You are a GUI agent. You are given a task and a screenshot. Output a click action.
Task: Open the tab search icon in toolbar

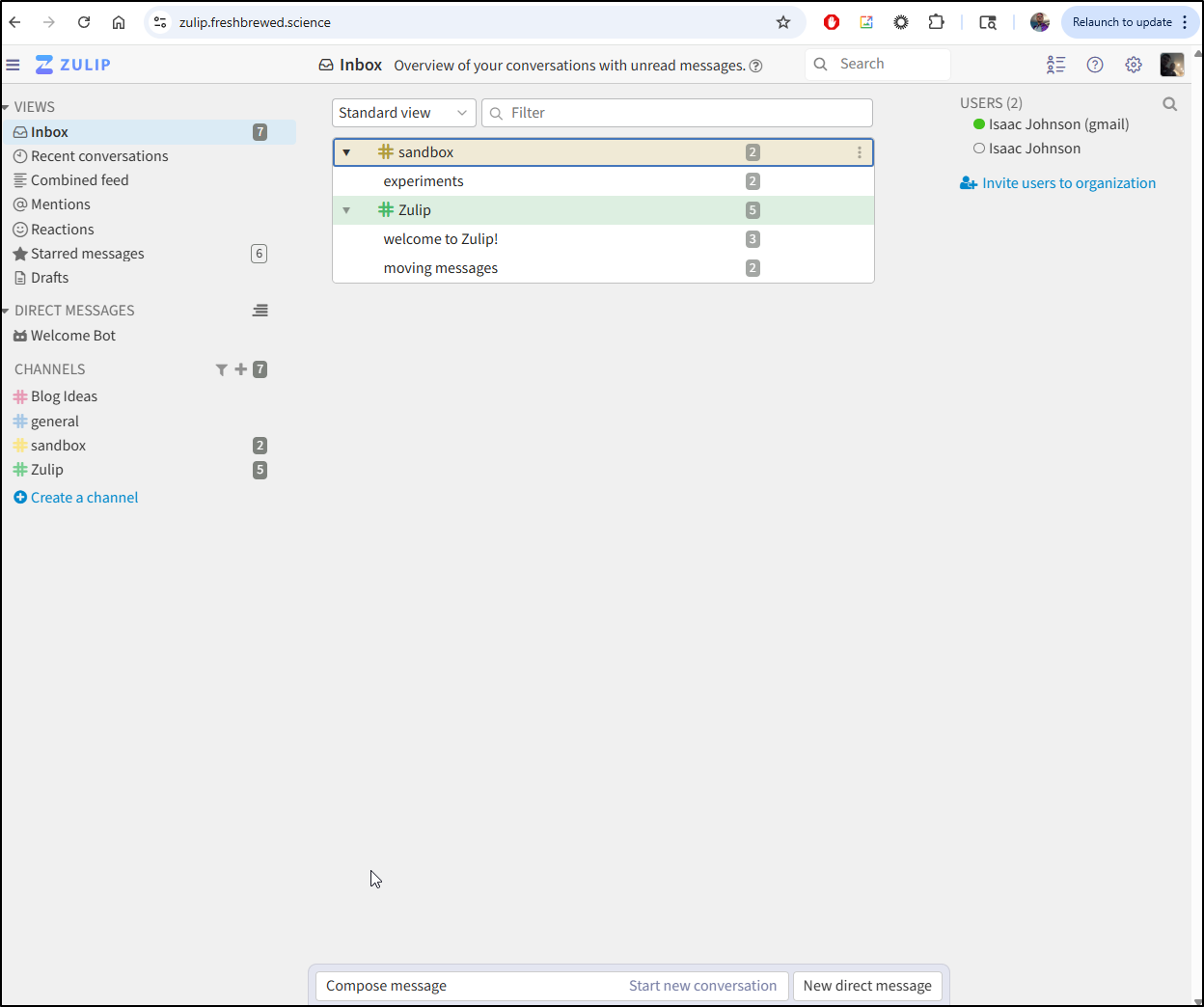coord(988,22)
